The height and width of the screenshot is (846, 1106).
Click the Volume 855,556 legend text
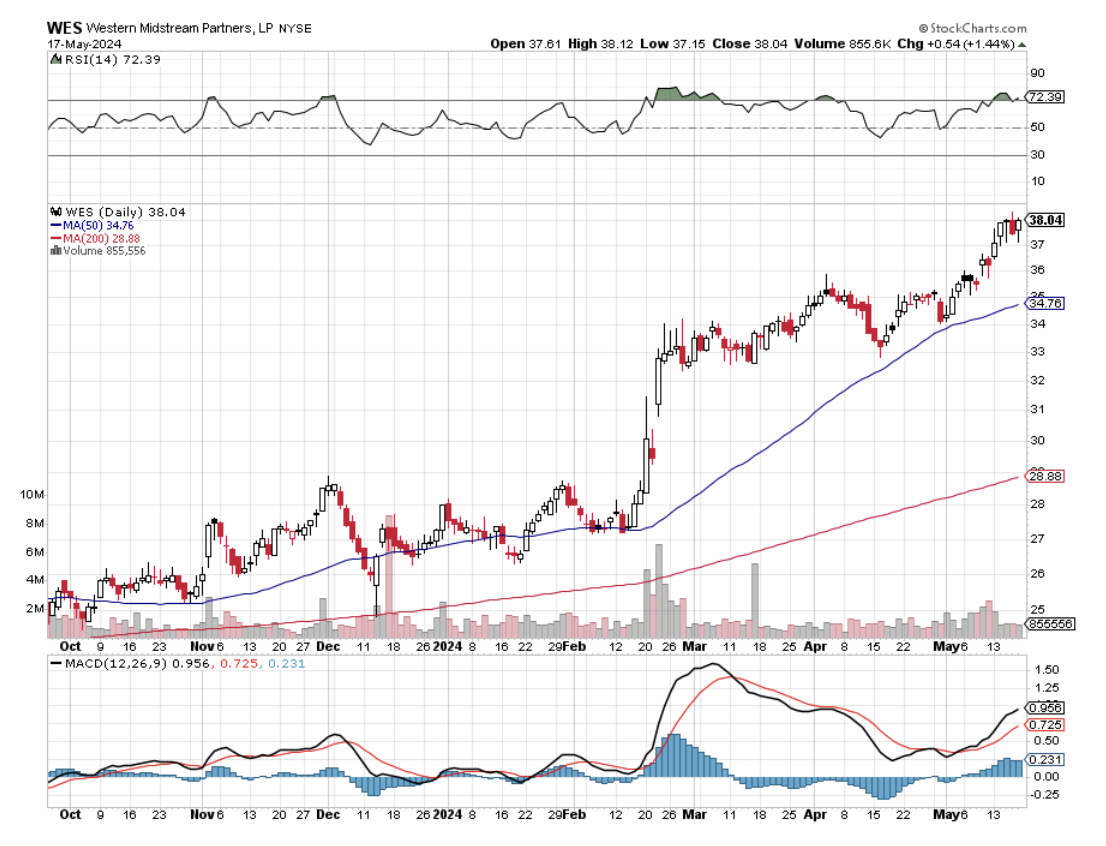point(104,250)
